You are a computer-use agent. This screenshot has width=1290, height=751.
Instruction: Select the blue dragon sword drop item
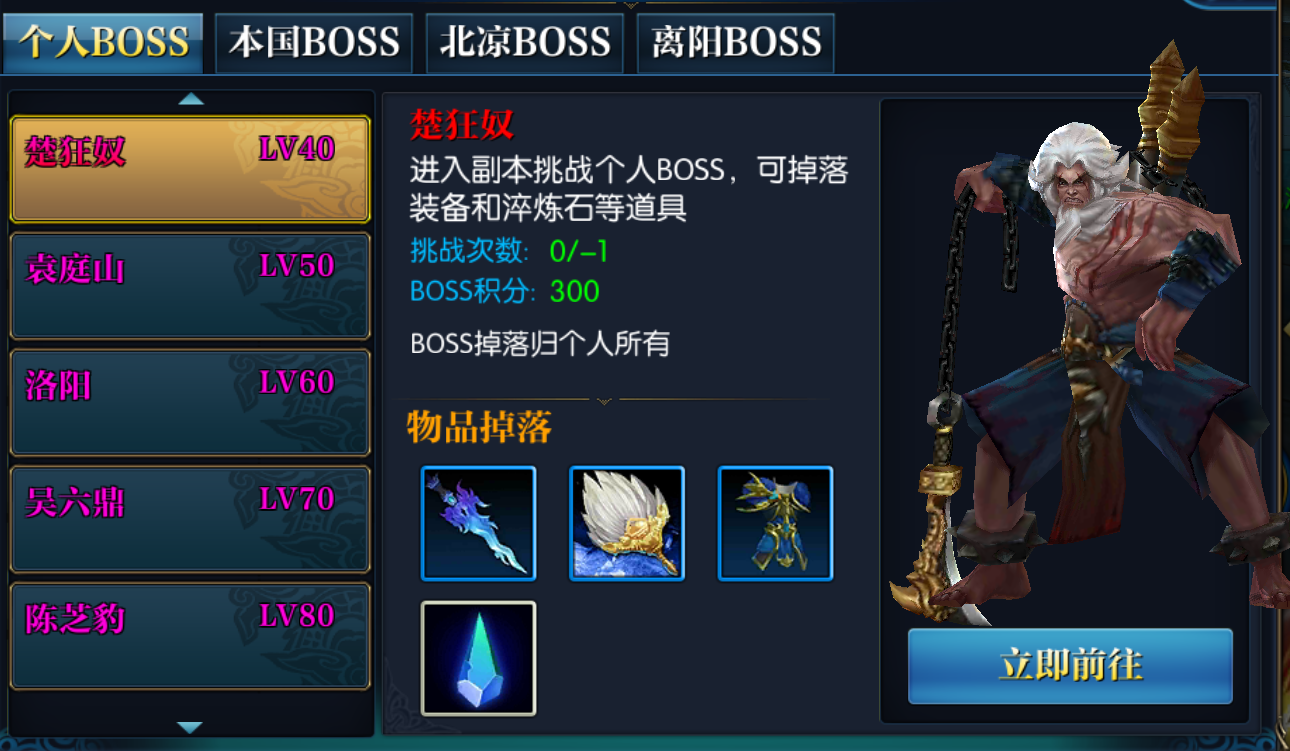(x=479, y=523)
